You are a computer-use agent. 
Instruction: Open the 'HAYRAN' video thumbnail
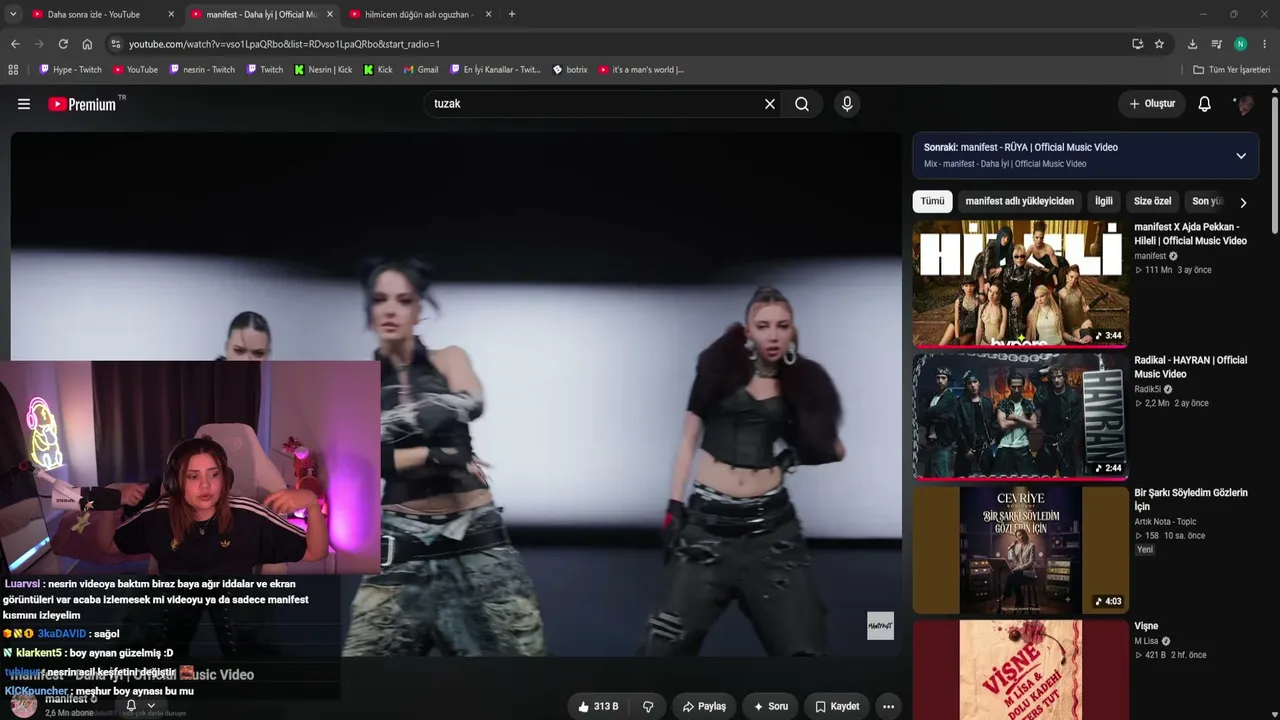point(1021,416)
